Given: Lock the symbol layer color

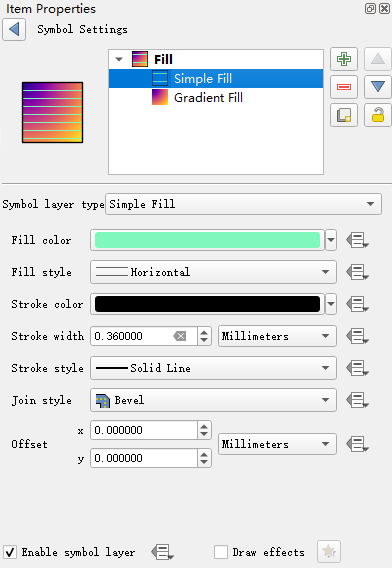Looking at the screenshot, I should (x=378, y=115).
